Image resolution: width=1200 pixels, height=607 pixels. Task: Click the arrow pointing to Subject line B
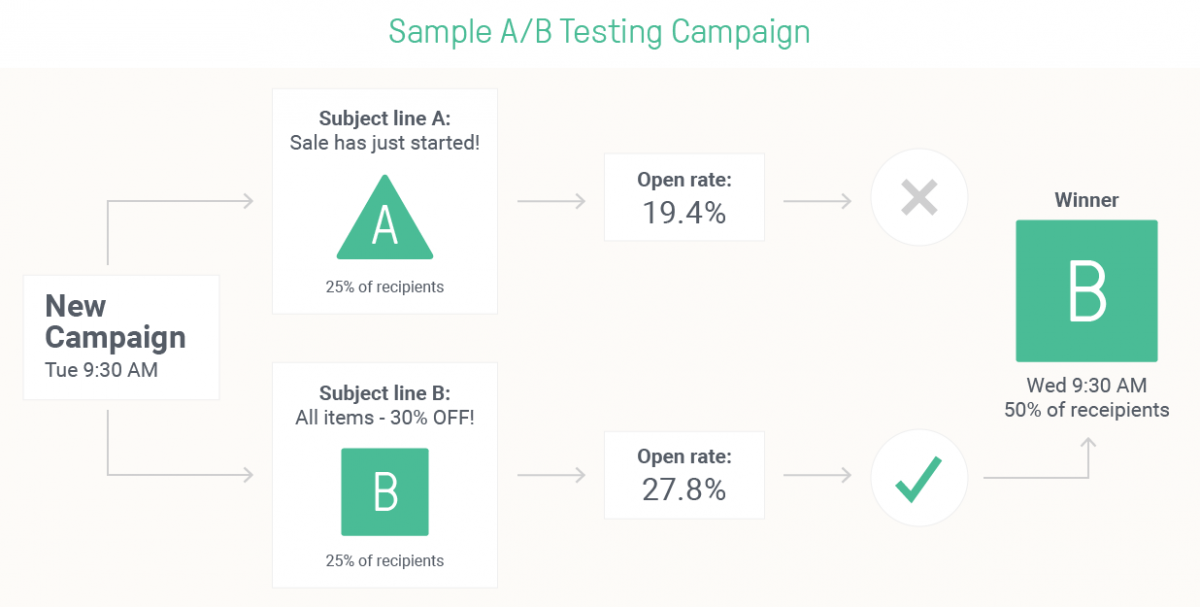click(180, 475)
